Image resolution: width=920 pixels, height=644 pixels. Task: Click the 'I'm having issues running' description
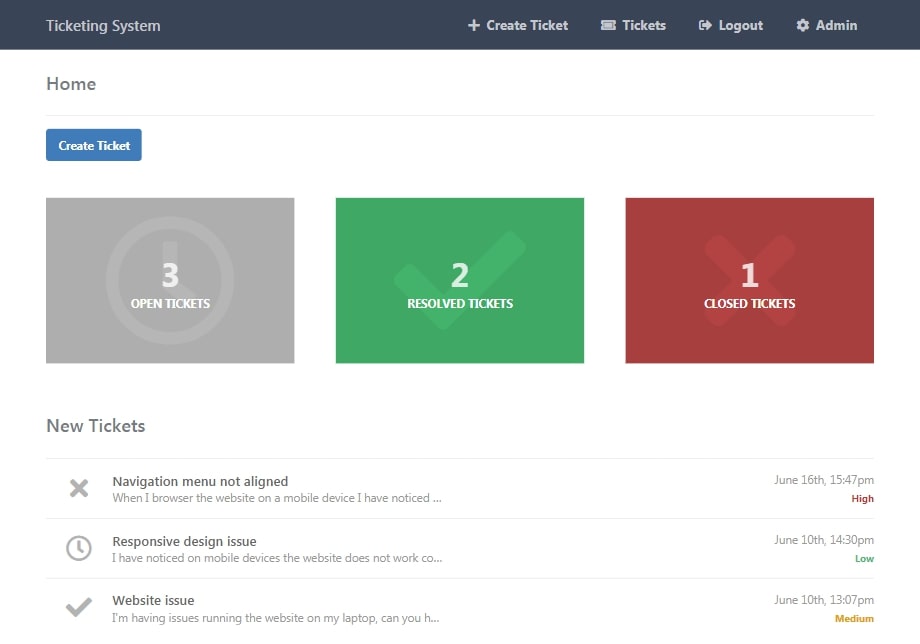tap(276, 618)
